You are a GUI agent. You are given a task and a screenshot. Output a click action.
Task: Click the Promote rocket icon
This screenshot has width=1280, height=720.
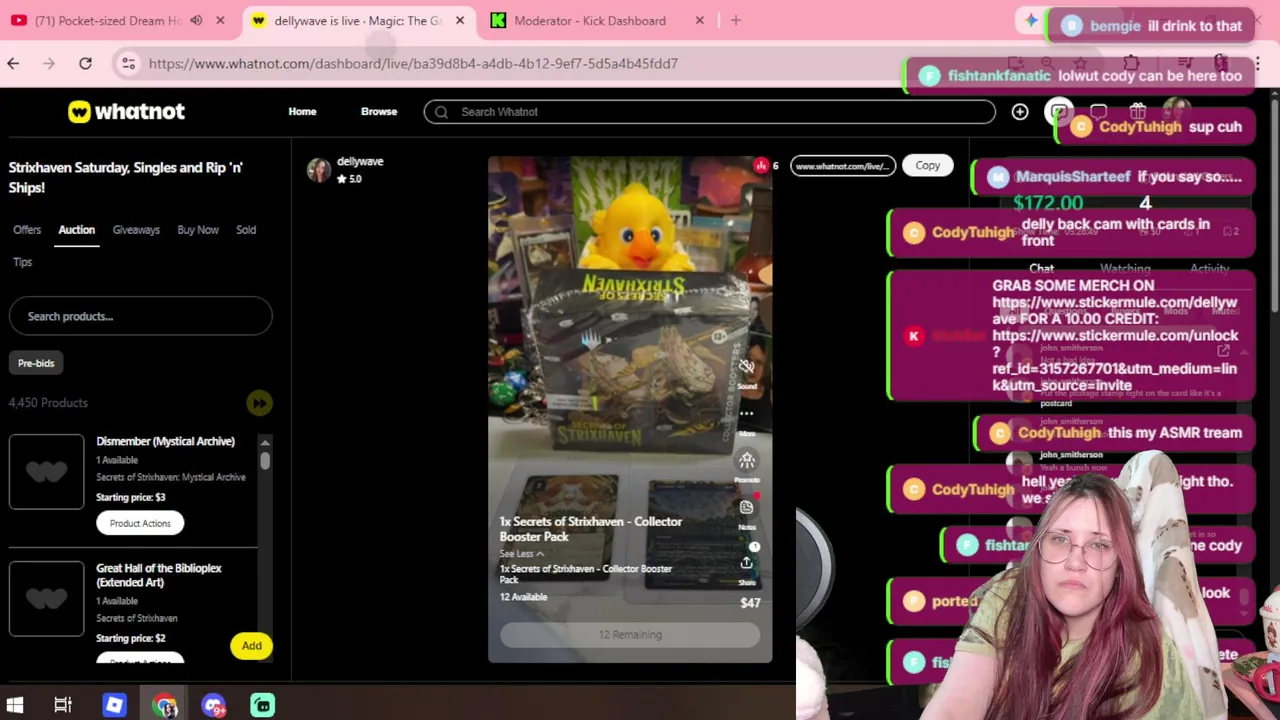[746, 460]
